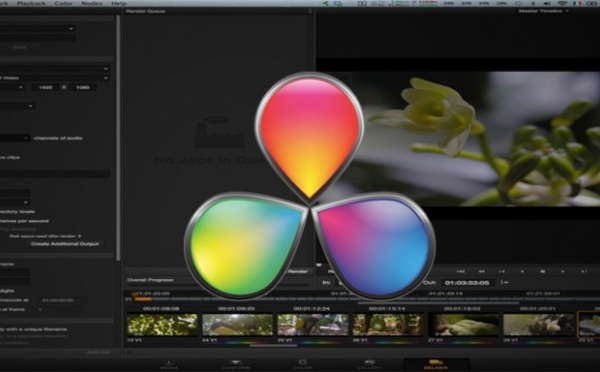Open the Nodes menu
The width and height of the screenshot is (600, 372).
(x=92, y=3)
